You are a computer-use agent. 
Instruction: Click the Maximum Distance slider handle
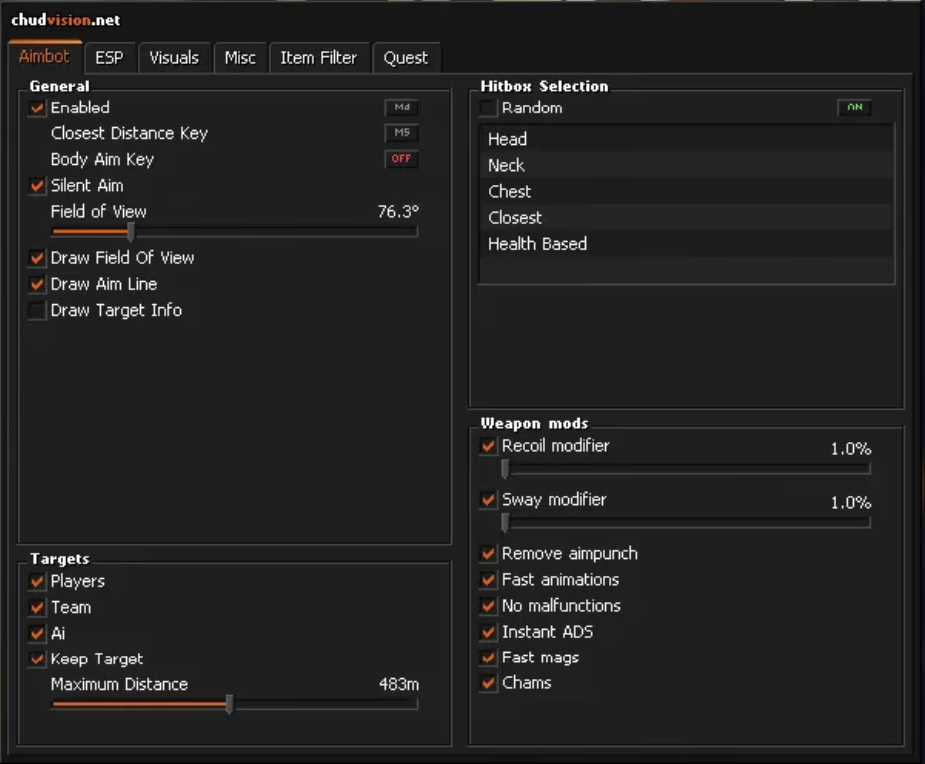tap(229, 704)
